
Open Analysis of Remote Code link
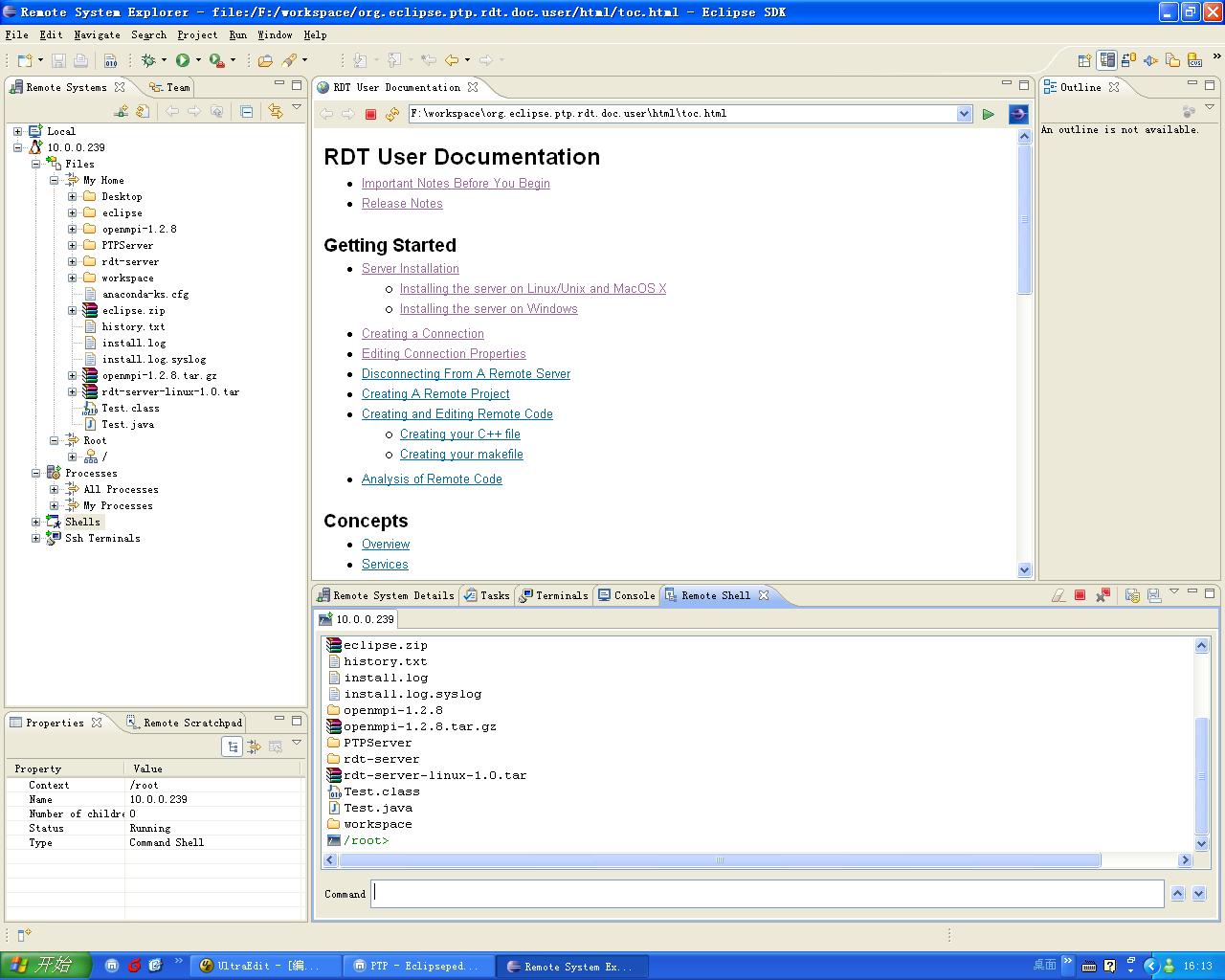click(x=432, y=479)
